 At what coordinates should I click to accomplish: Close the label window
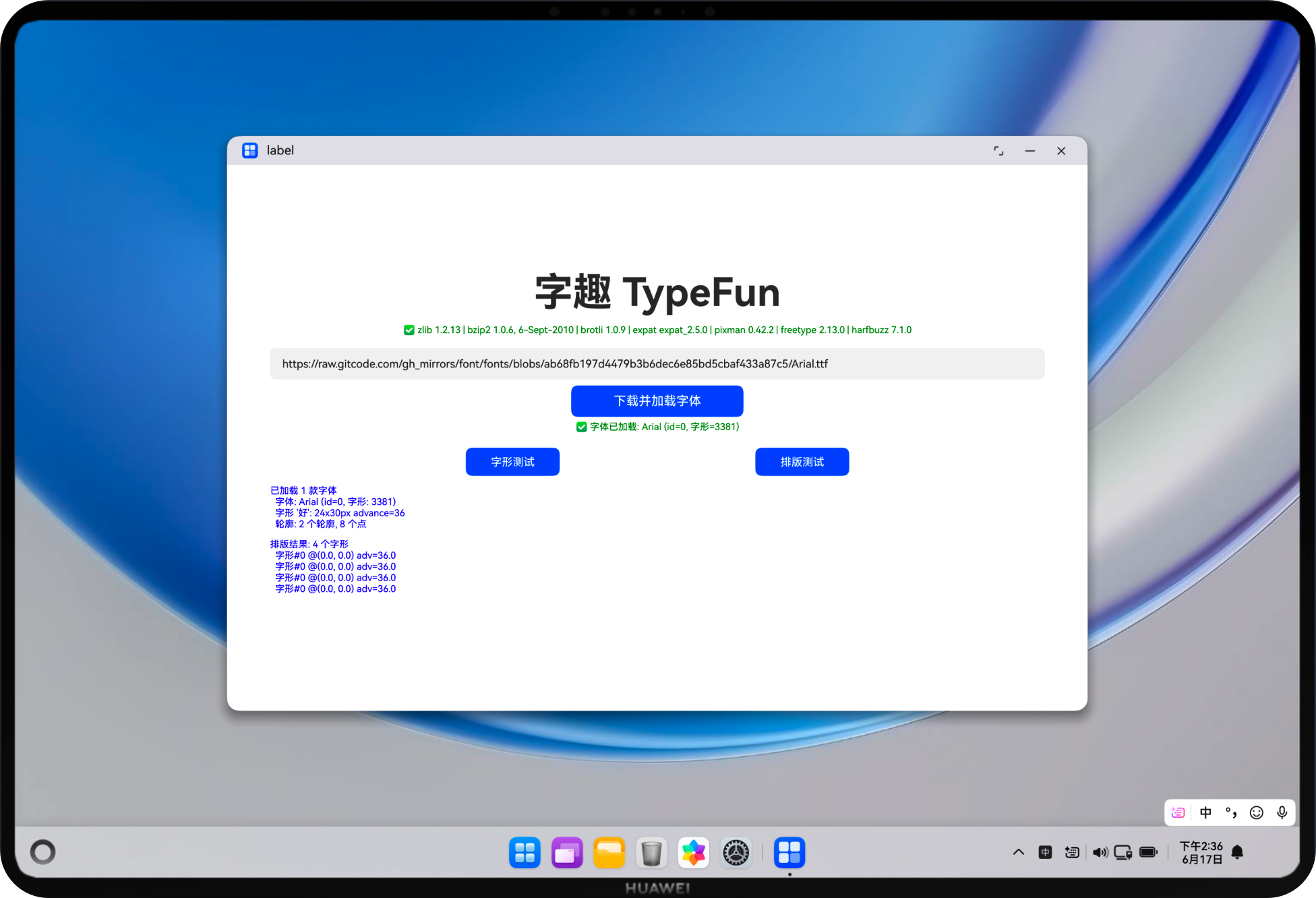tap(1061, 151)
